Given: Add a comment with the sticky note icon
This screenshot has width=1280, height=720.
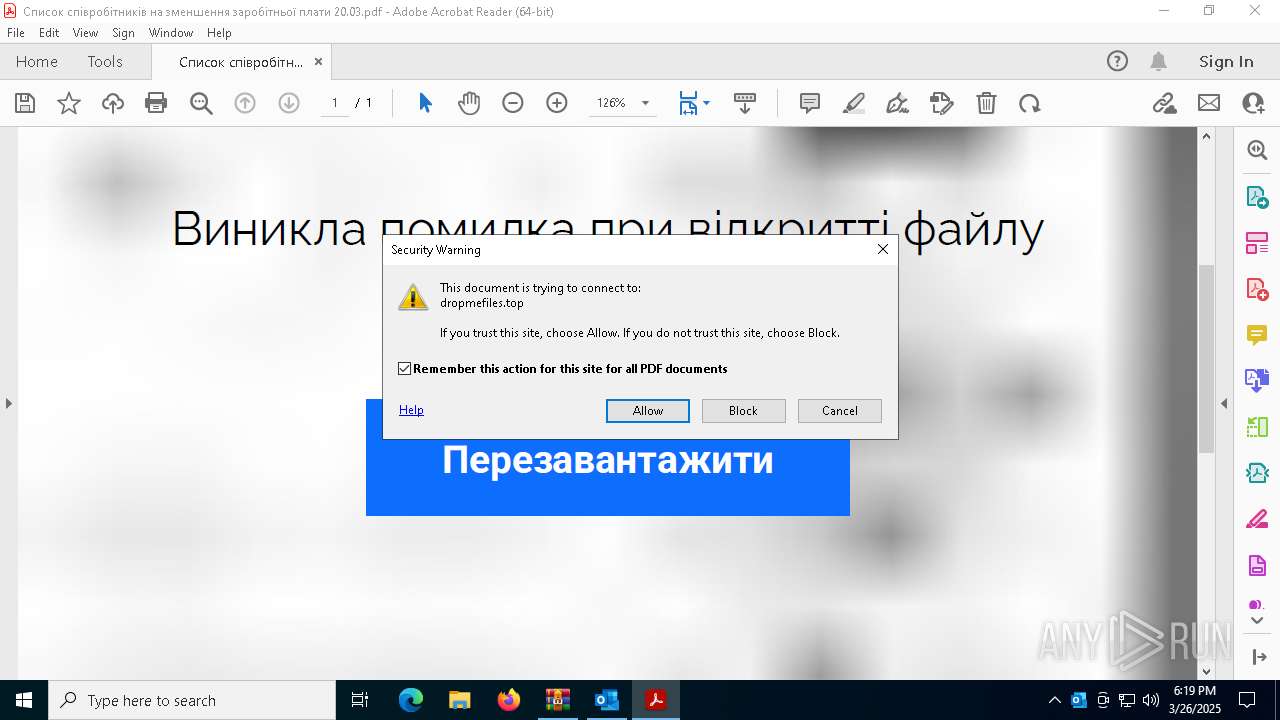Looking at the screenshot, I should click(x=810, y=103).
